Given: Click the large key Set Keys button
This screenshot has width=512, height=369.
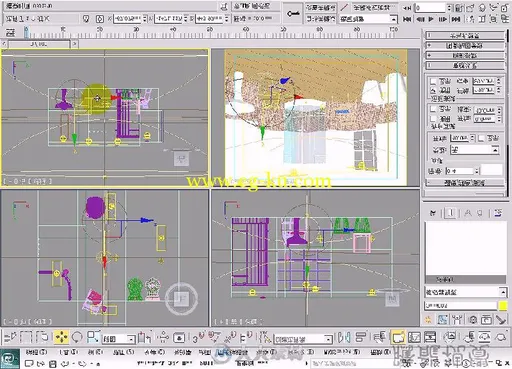Looking at the screenshot, I should (x=293, y=13).
